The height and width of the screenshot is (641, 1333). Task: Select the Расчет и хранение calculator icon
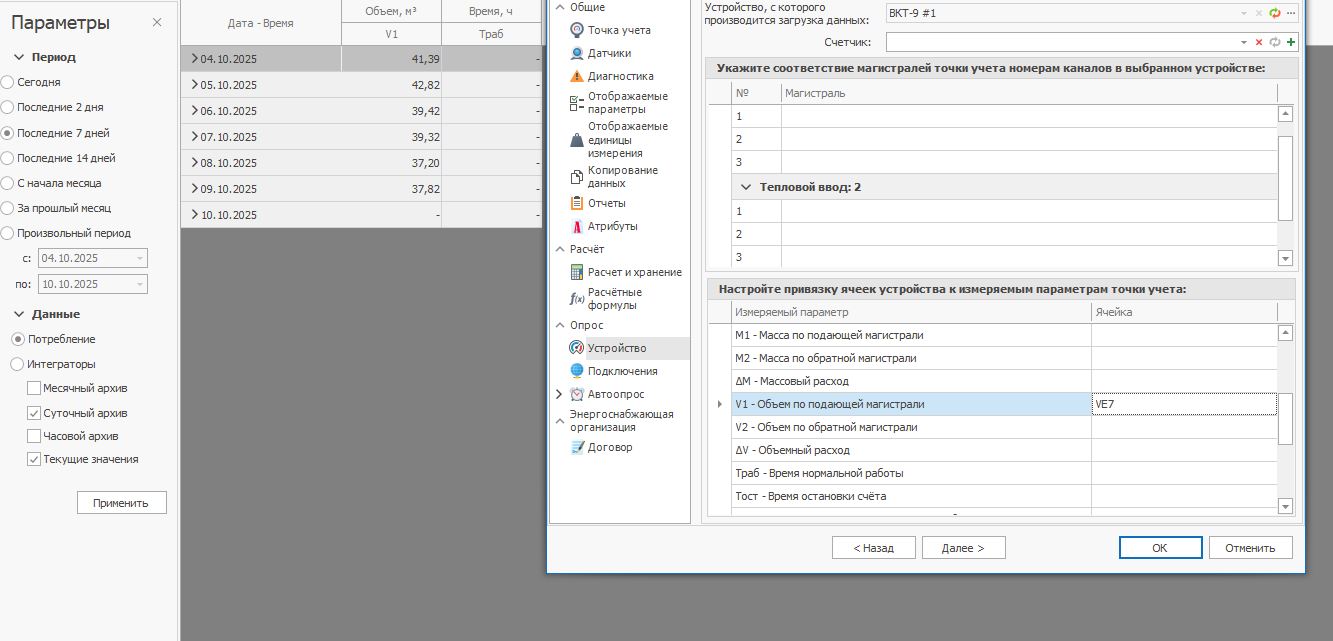click(577, 272)
